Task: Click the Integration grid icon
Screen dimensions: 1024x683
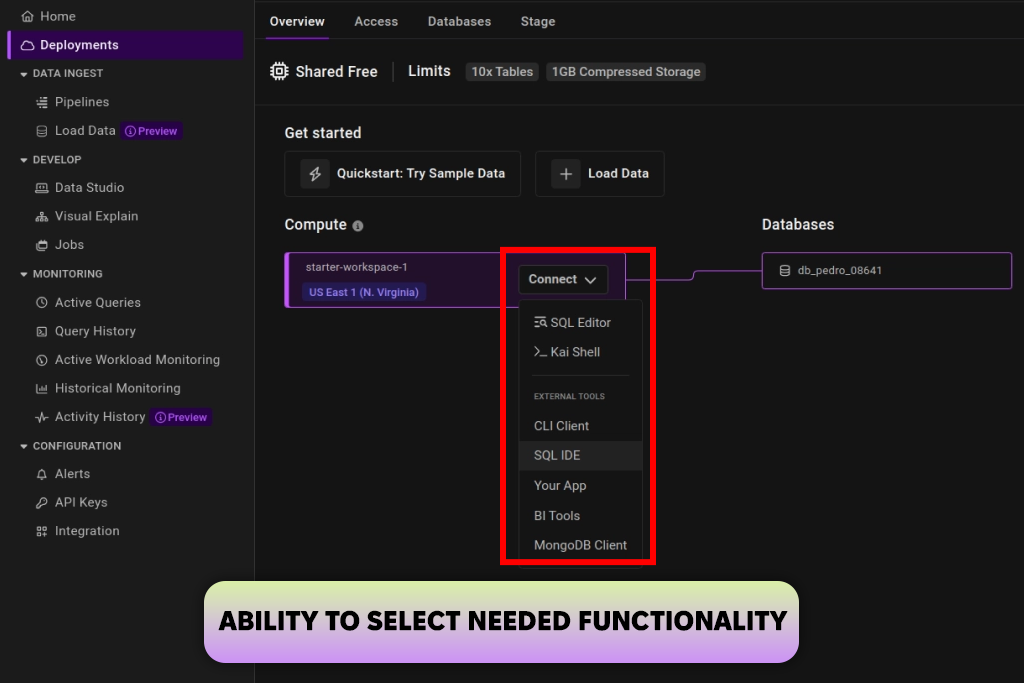Action: pos(42,532)
